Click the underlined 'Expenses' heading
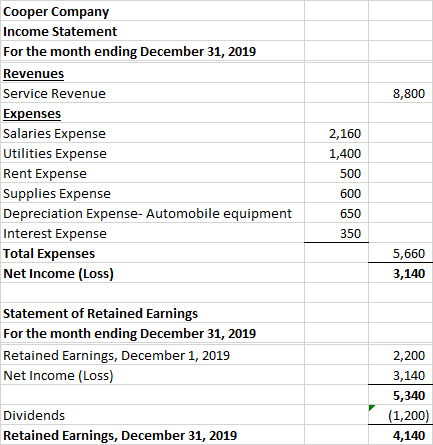The width and height of the screenshot is (433, 445). (32, 113)
